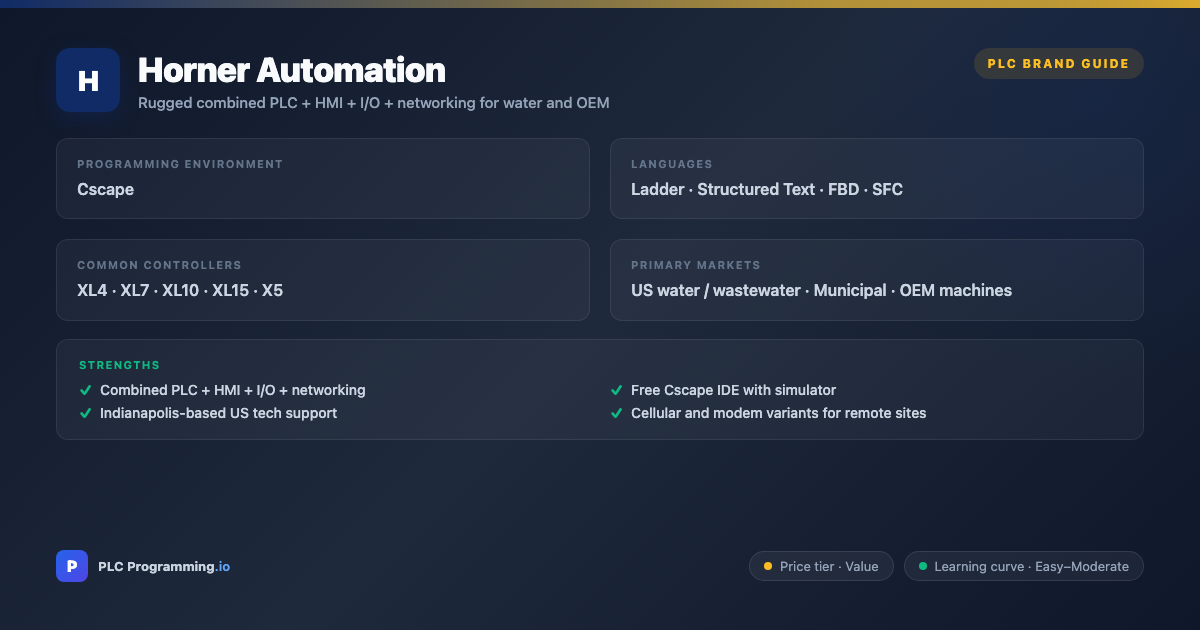Select the 'XL4 · XL7 · XL10 · XL15 · X5' text

[x=180, y=290]
